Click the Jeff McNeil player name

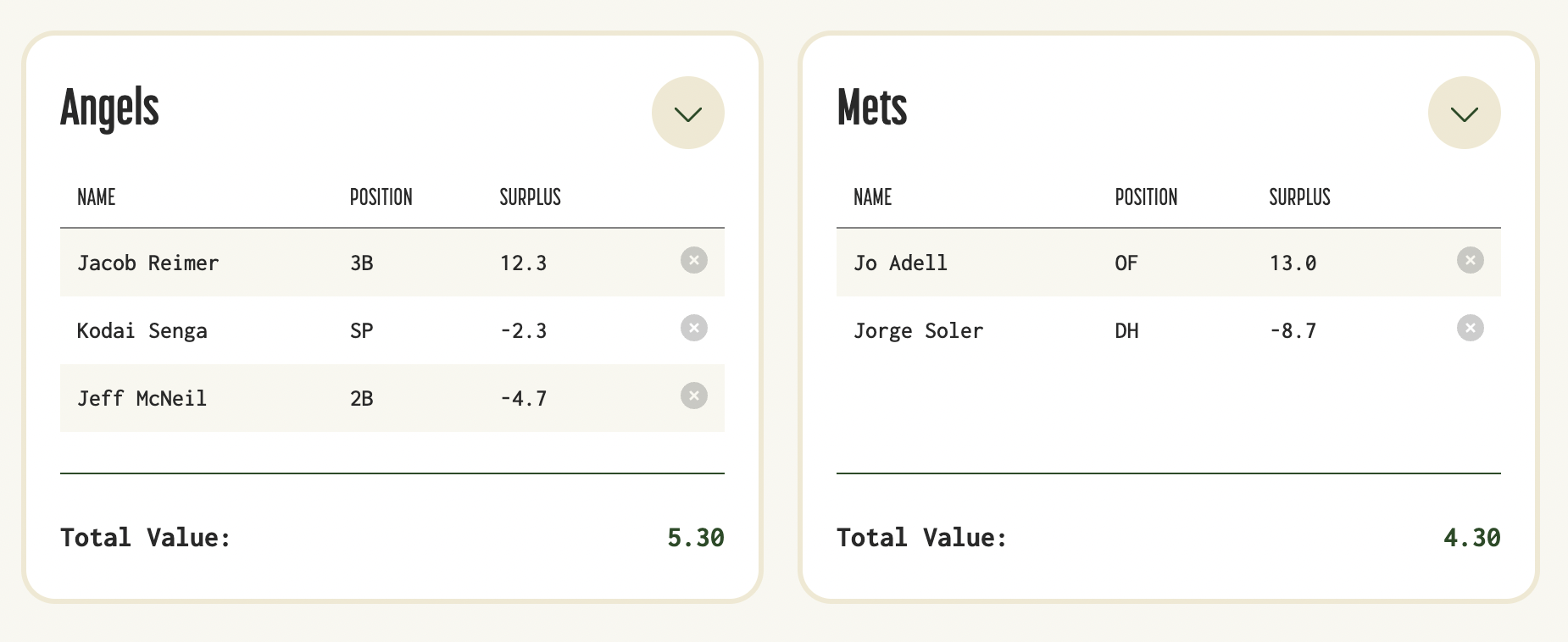click(142, 399)
